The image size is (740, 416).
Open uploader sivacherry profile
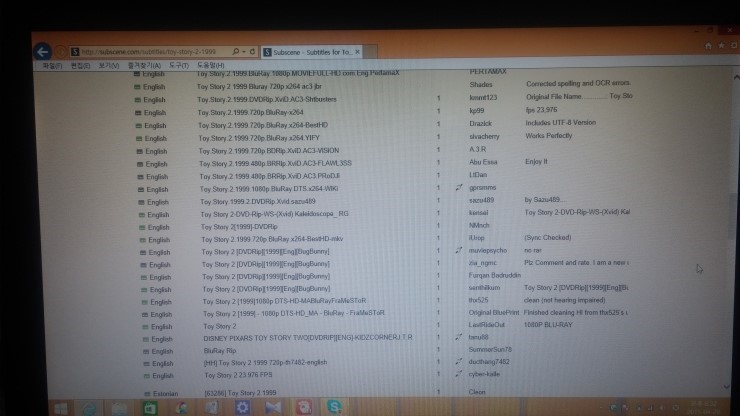tap(484, 136)
